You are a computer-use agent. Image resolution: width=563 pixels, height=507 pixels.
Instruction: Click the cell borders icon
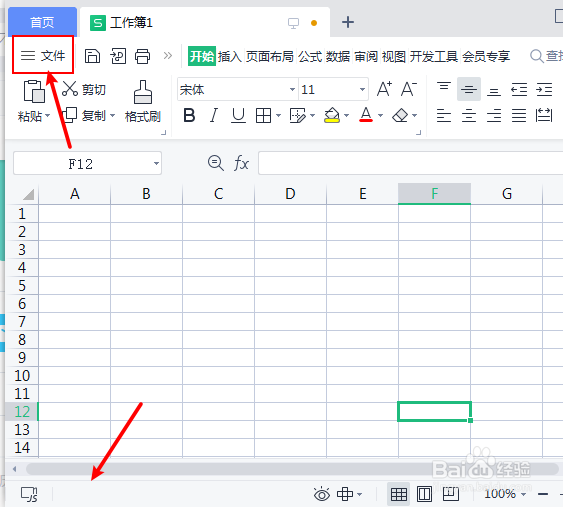coord(263,116)
